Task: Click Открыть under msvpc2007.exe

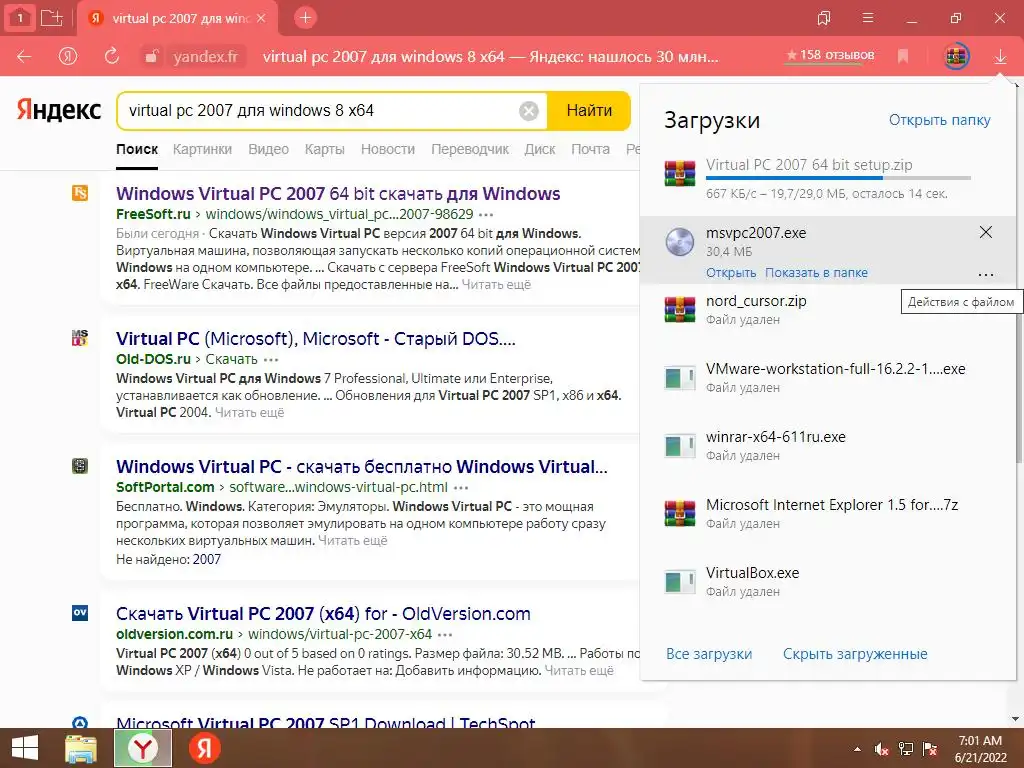Action: (x=731, y=273)
